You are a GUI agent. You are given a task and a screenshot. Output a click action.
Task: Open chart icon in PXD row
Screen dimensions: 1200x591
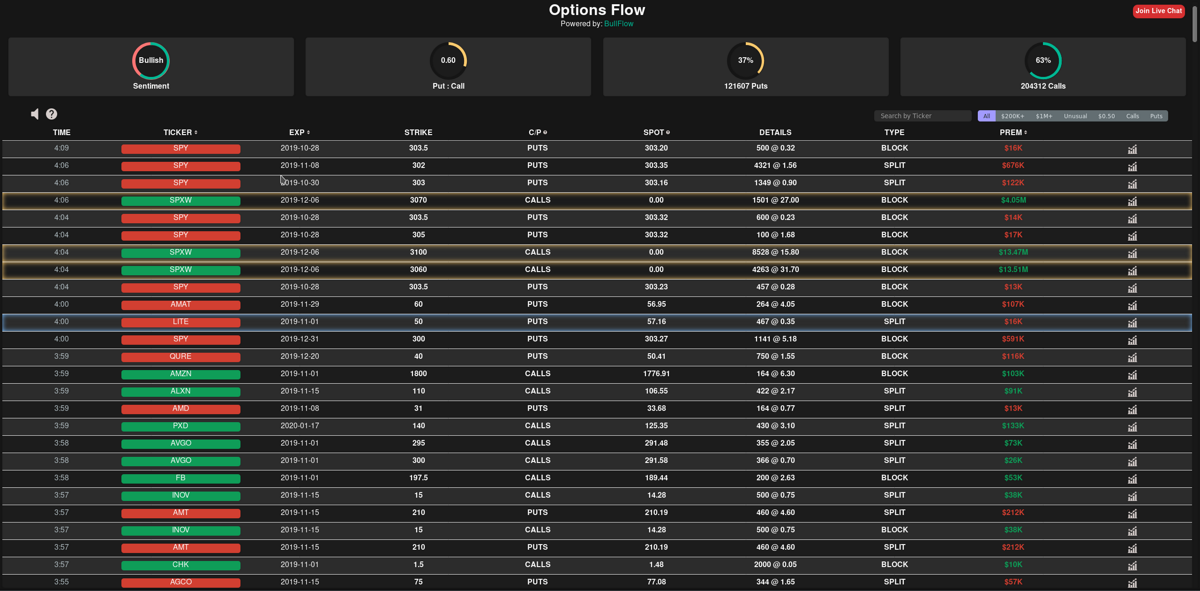tap(1132, 427)
